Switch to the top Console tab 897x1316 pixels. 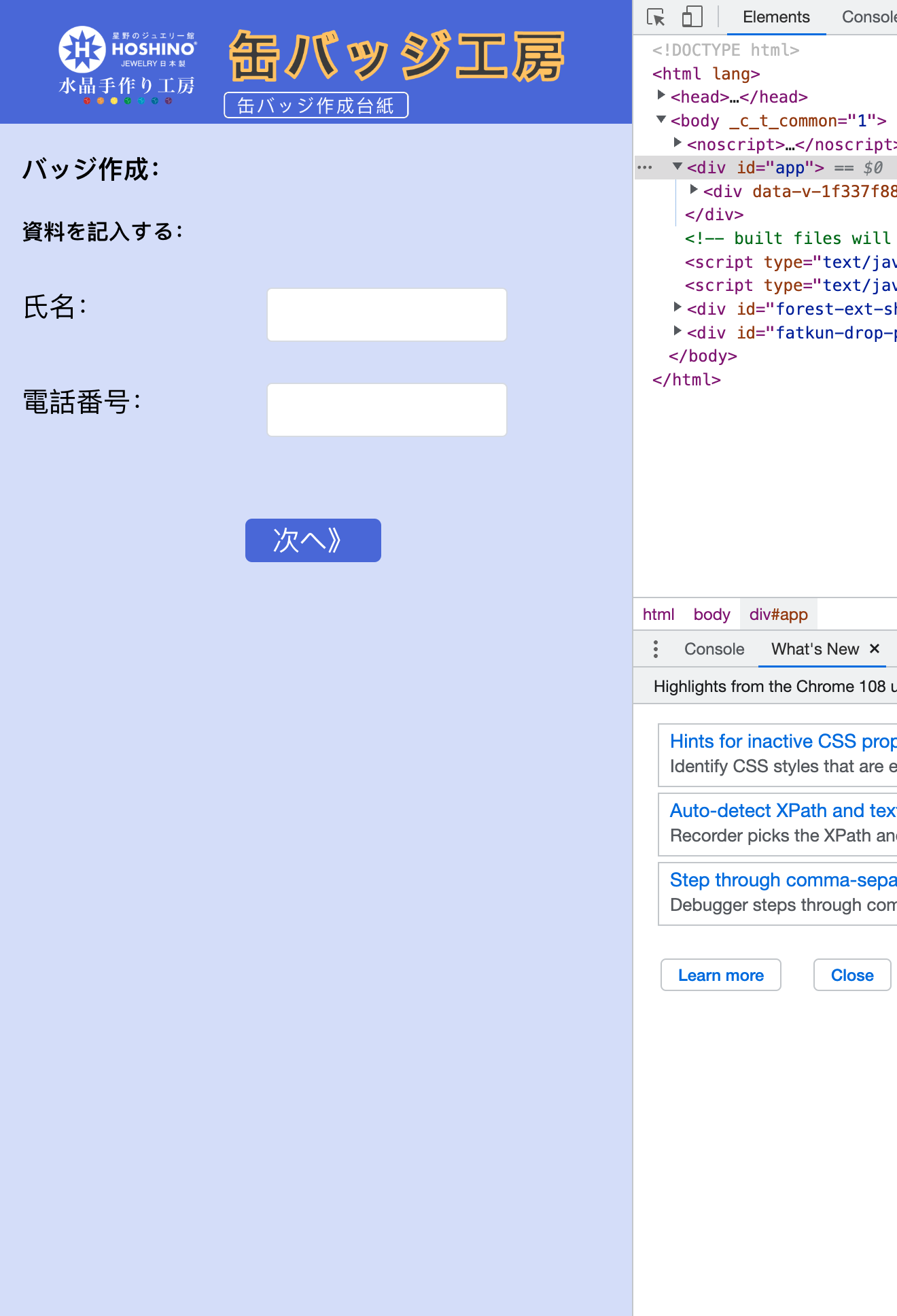(868, 17)
